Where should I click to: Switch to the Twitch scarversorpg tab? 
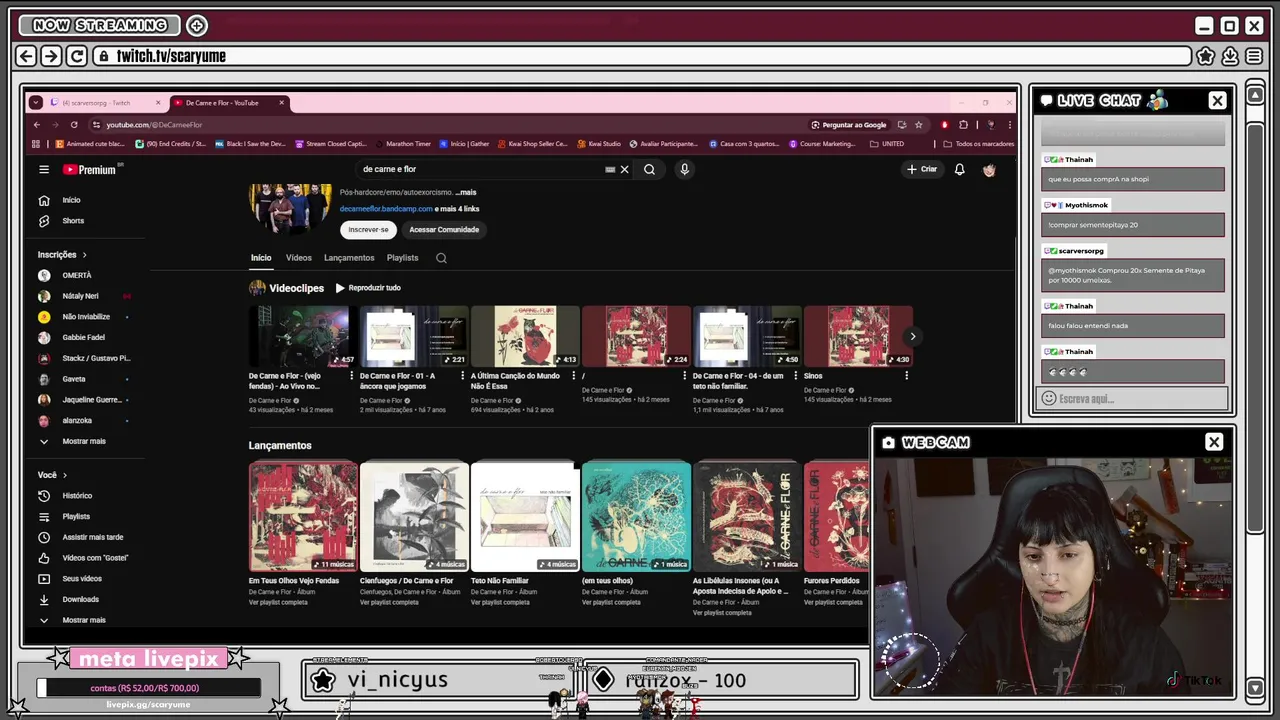(x=105, y=103)
